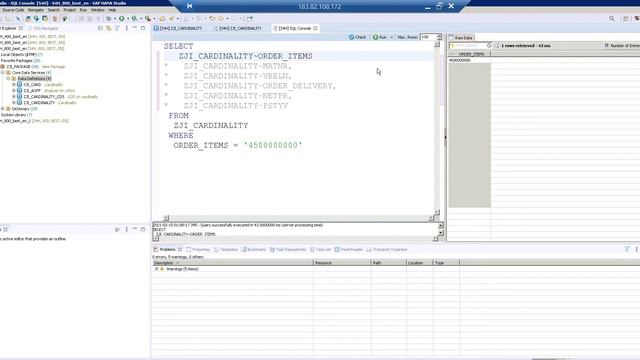
Task: Open the Help menu
Action: pyautogui.click(x=112, y=10)
